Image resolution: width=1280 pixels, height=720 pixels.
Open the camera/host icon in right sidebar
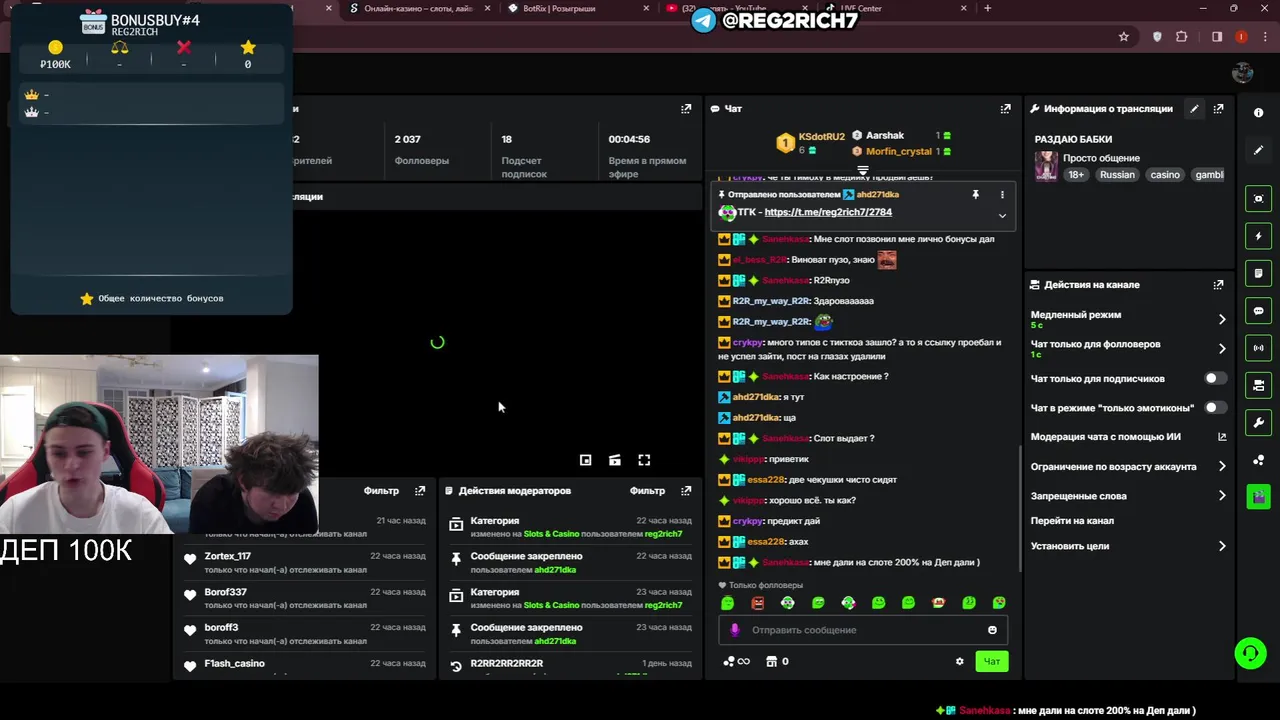[1259, 385]
